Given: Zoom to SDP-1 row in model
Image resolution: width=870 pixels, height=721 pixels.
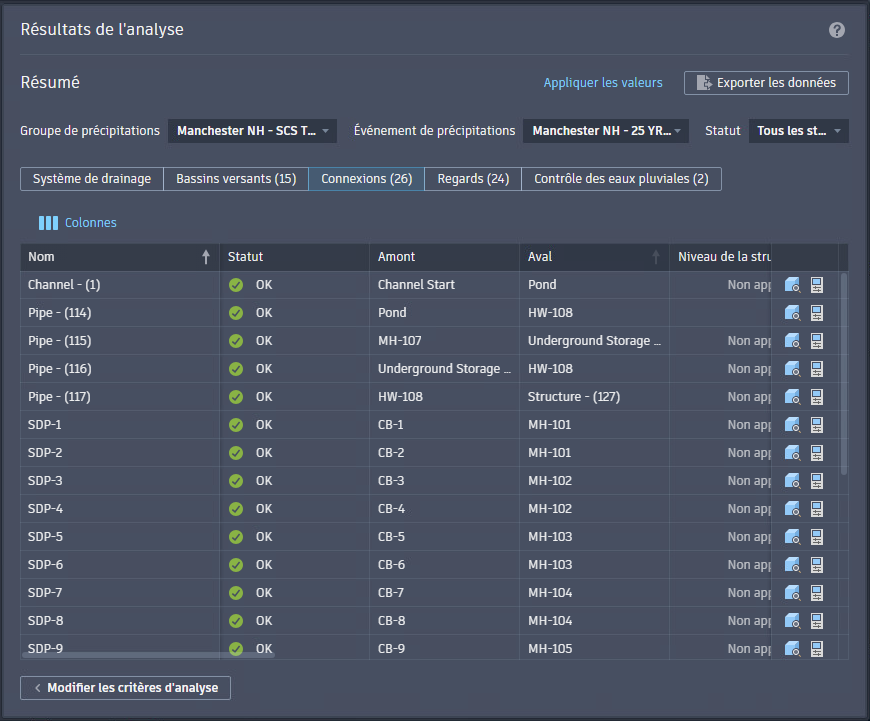Looking at the screenshot, I should pos(792,425).
